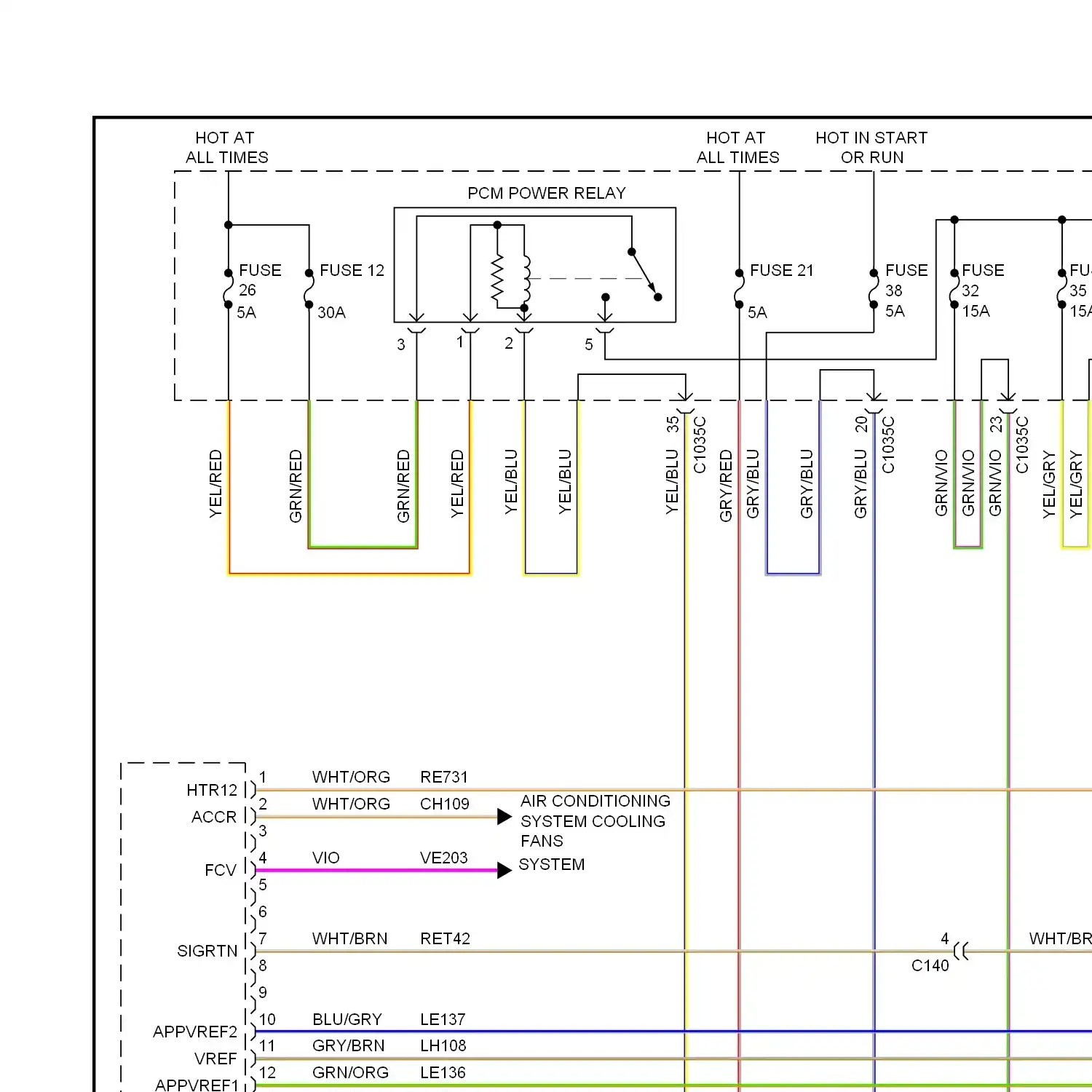This screenshot has width=1092, height=1092.
Task: Click the relay switch contact arm
Action: click(x=644, y=274)
